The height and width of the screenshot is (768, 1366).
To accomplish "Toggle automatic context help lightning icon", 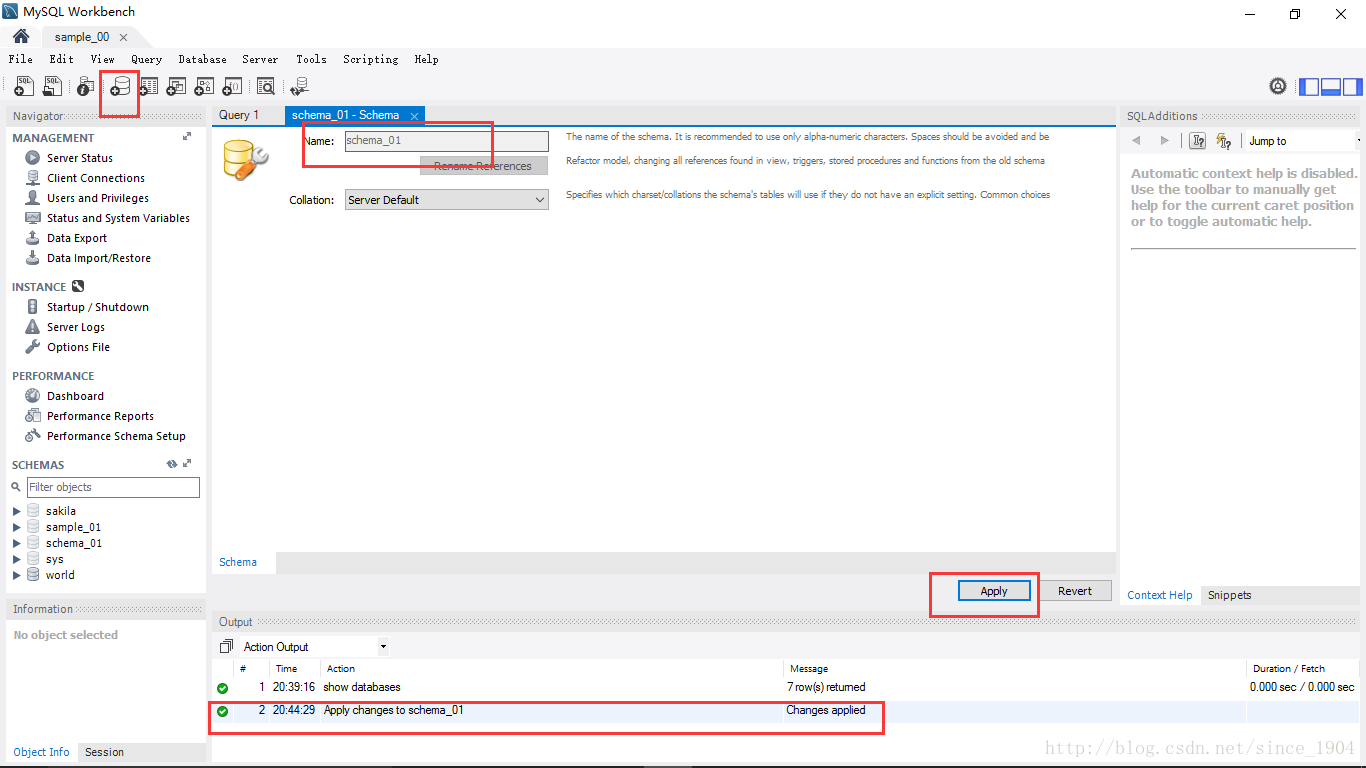I will point(1224,141).
